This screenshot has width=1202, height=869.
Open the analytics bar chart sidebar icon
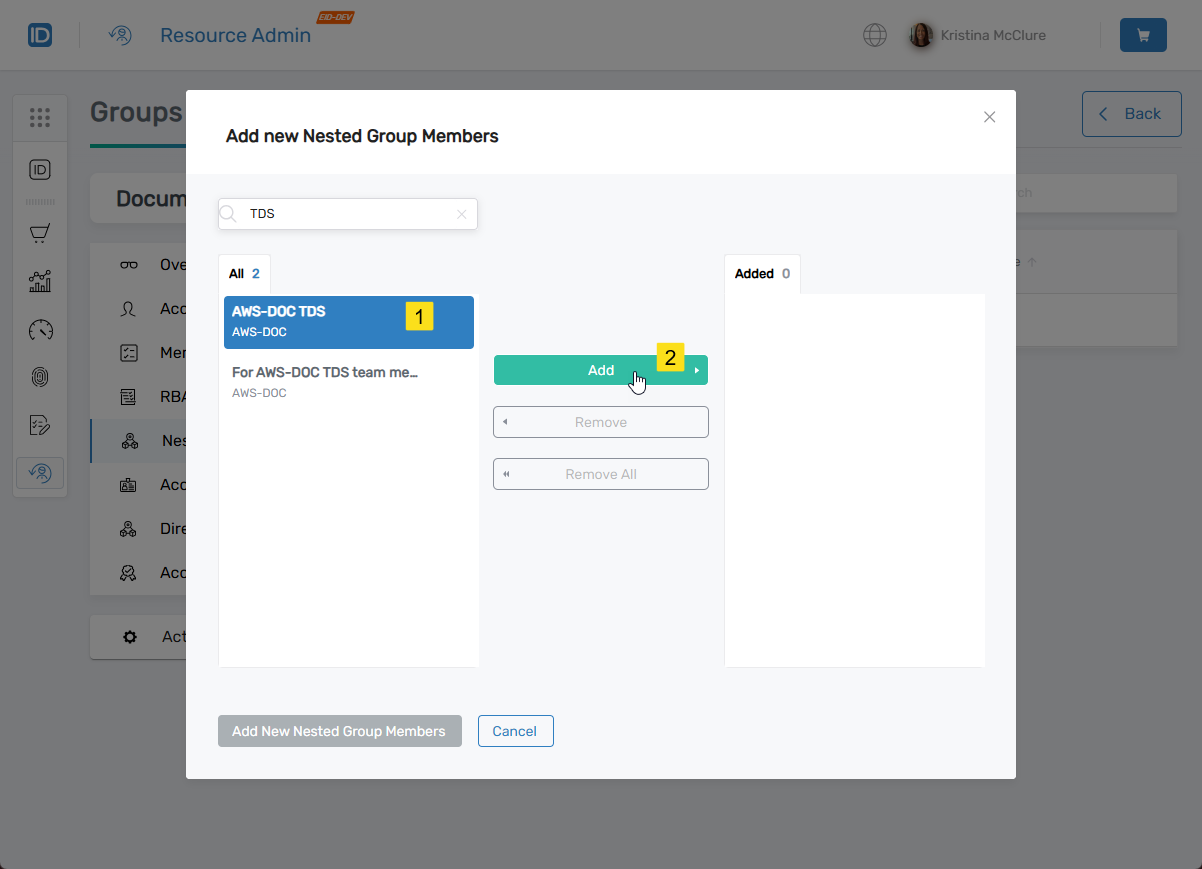tap(40, 281)
